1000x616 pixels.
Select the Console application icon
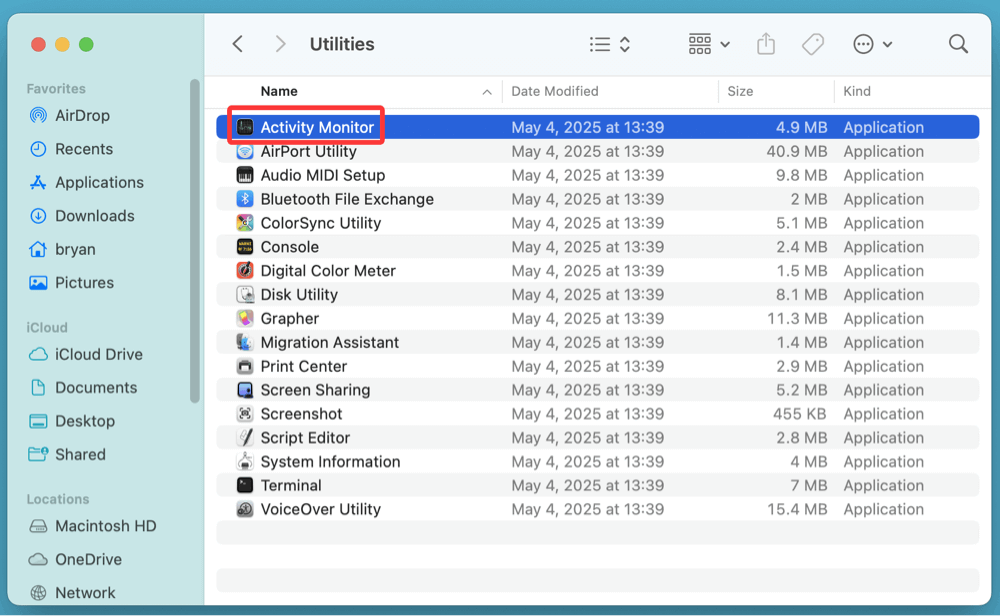pos(243,247)
